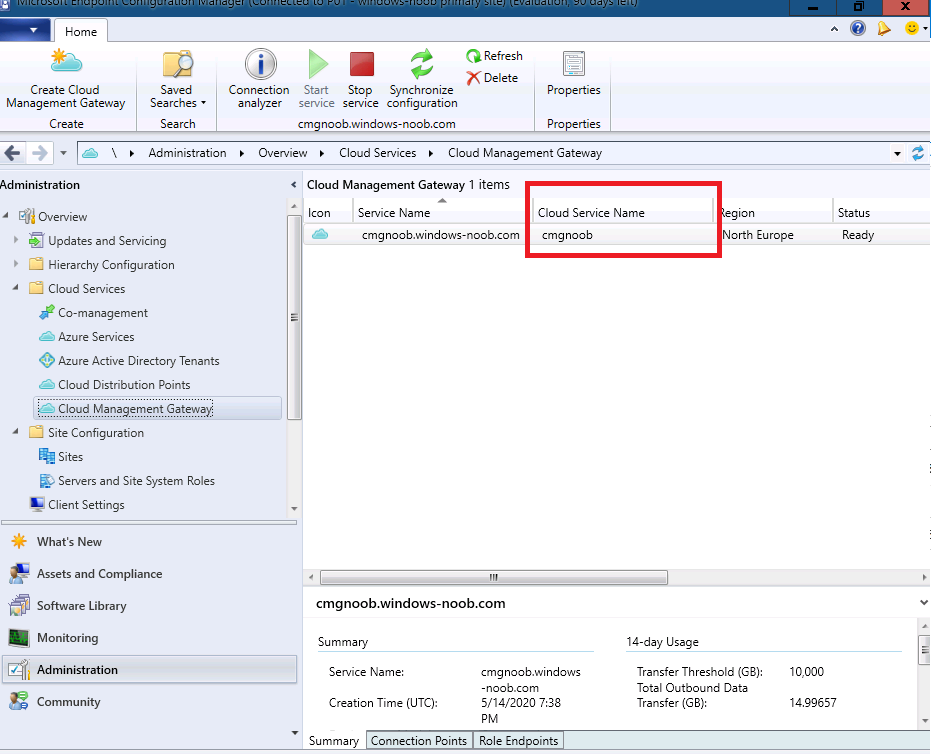This screenshot has height=754, width=931.
Task: Open the blue application menu dropdown
Action: point(24,30)
